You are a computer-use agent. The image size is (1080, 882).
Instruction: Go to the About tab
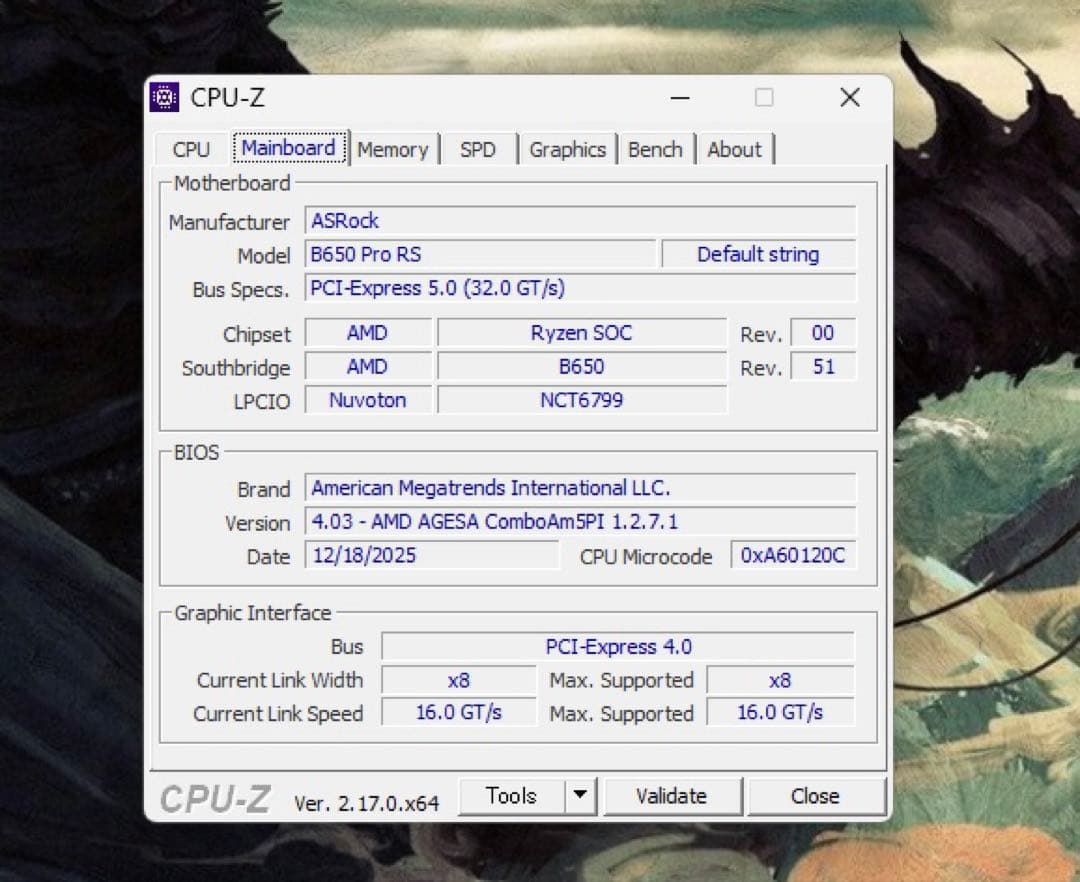pyautogui.click(x=735, y=149)
